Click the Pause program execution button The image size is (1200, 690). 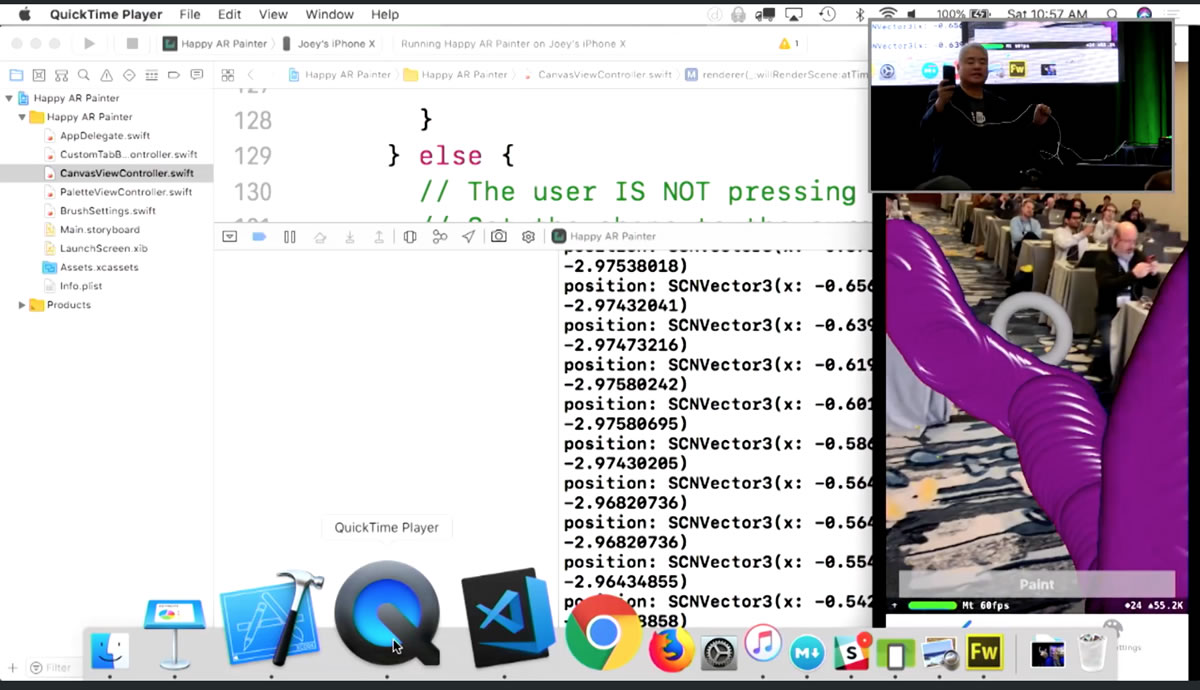290,237
